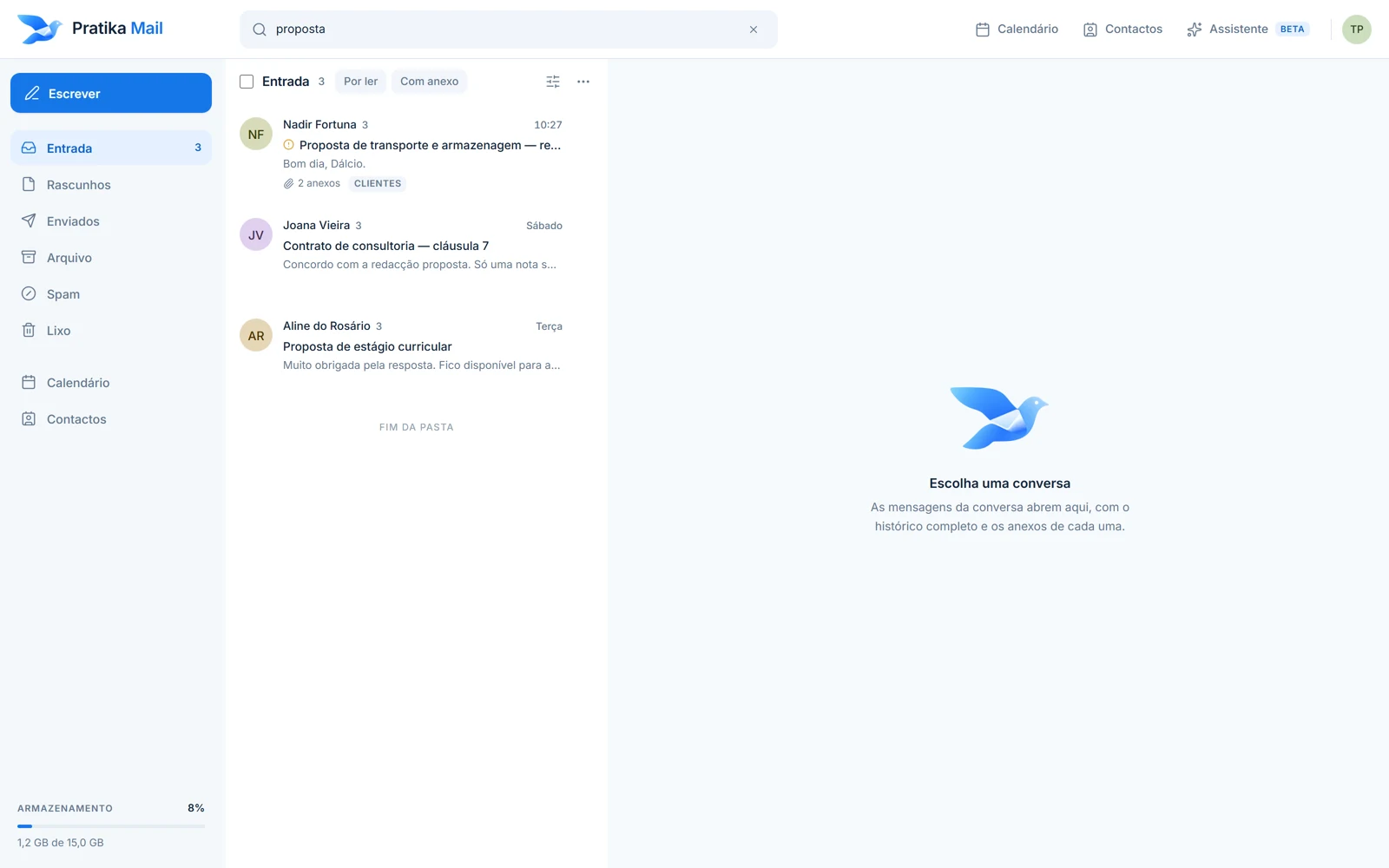Click the BETA badge next to Assistente
This screenshot has width=1389, height=868.
[1292, 30]
